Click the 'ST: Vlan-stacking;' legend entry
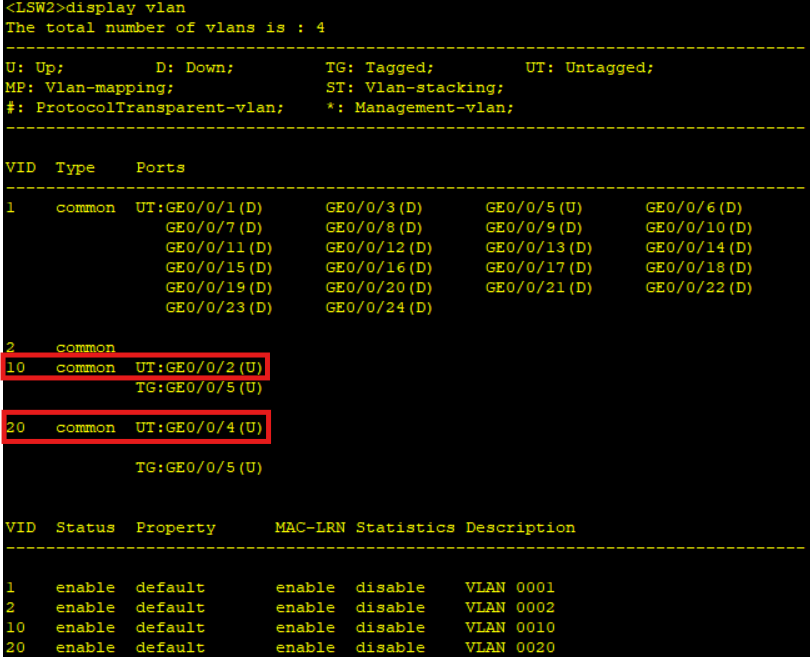This screenshot has height=657, width=810. pyautogui.click(x=415, y=88)
